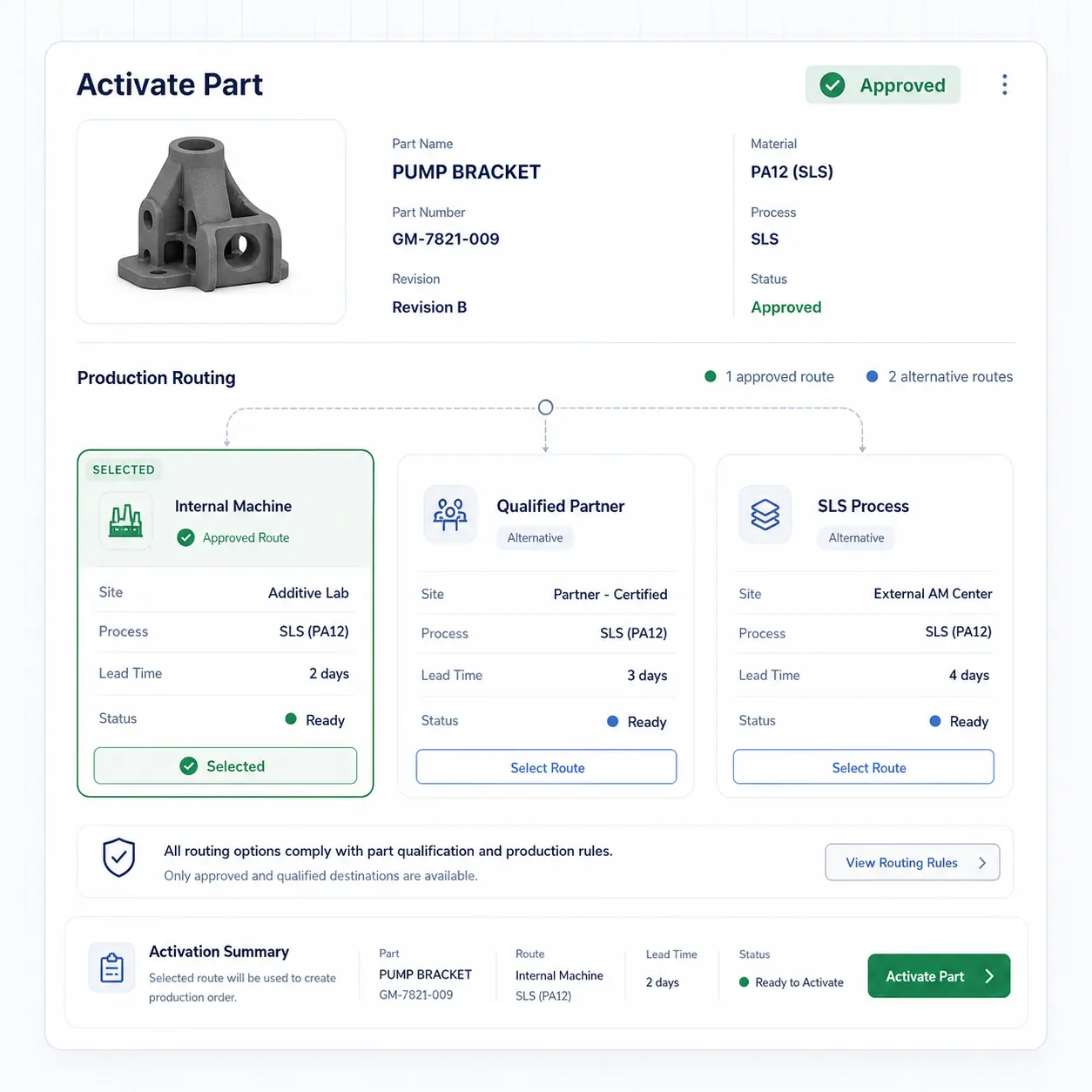The width and height of the screenshot is (1092, 1092).
Task: Click the shield checkmark compliance icon
Action: (x=119, y=858)
